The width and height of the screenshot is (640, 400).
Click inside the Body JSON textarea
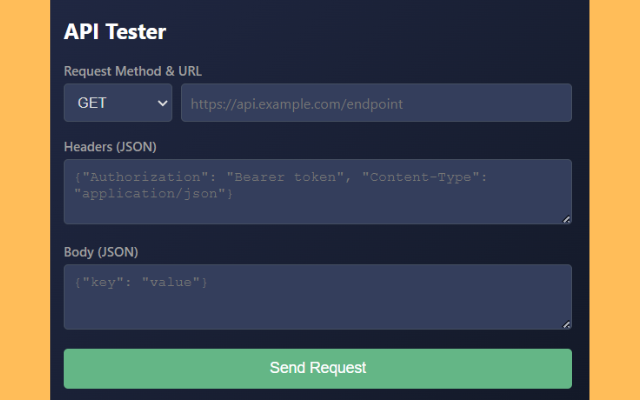317,305
